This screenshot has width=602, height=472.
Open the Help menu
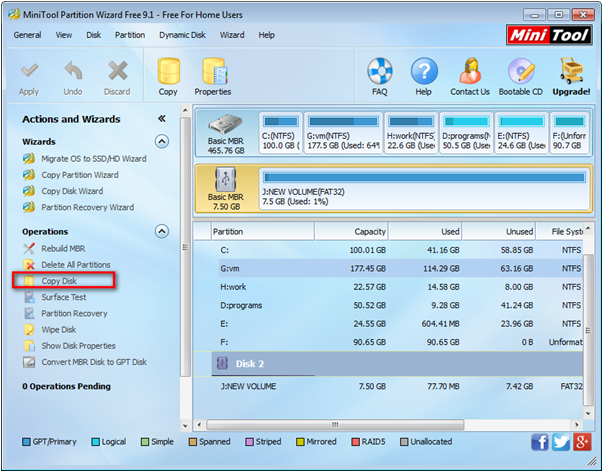point(266,35)
